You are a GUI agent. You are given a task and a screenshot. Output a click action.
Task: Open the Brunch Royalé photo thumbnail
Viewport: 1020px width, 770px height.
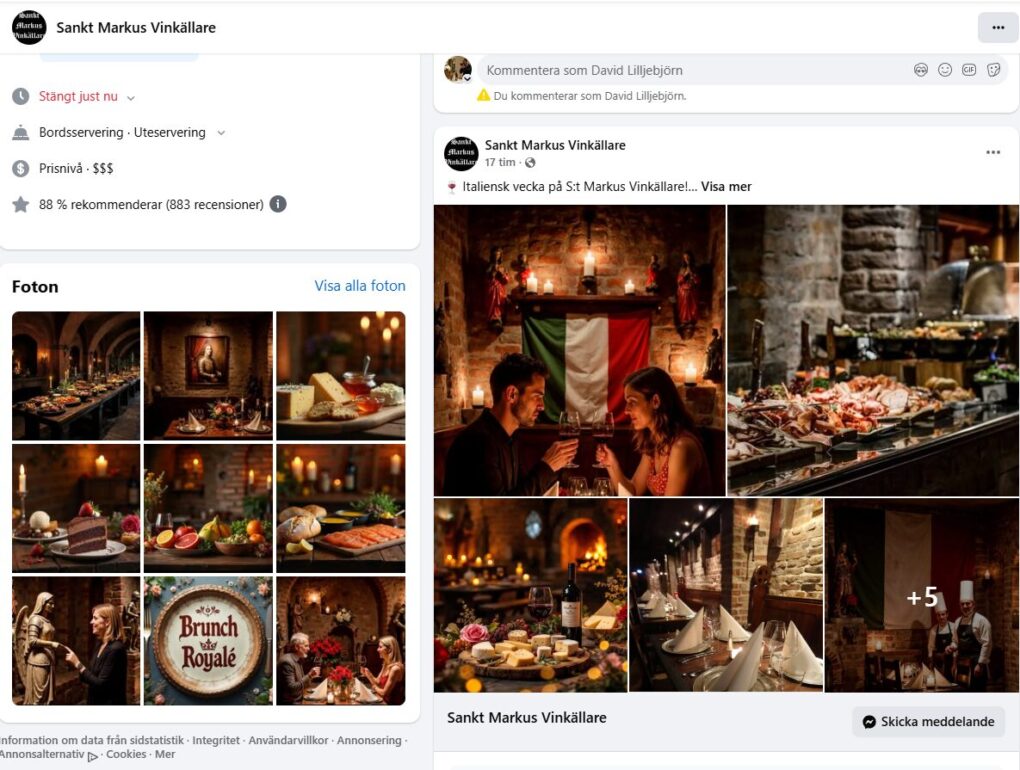click(208, 640)
